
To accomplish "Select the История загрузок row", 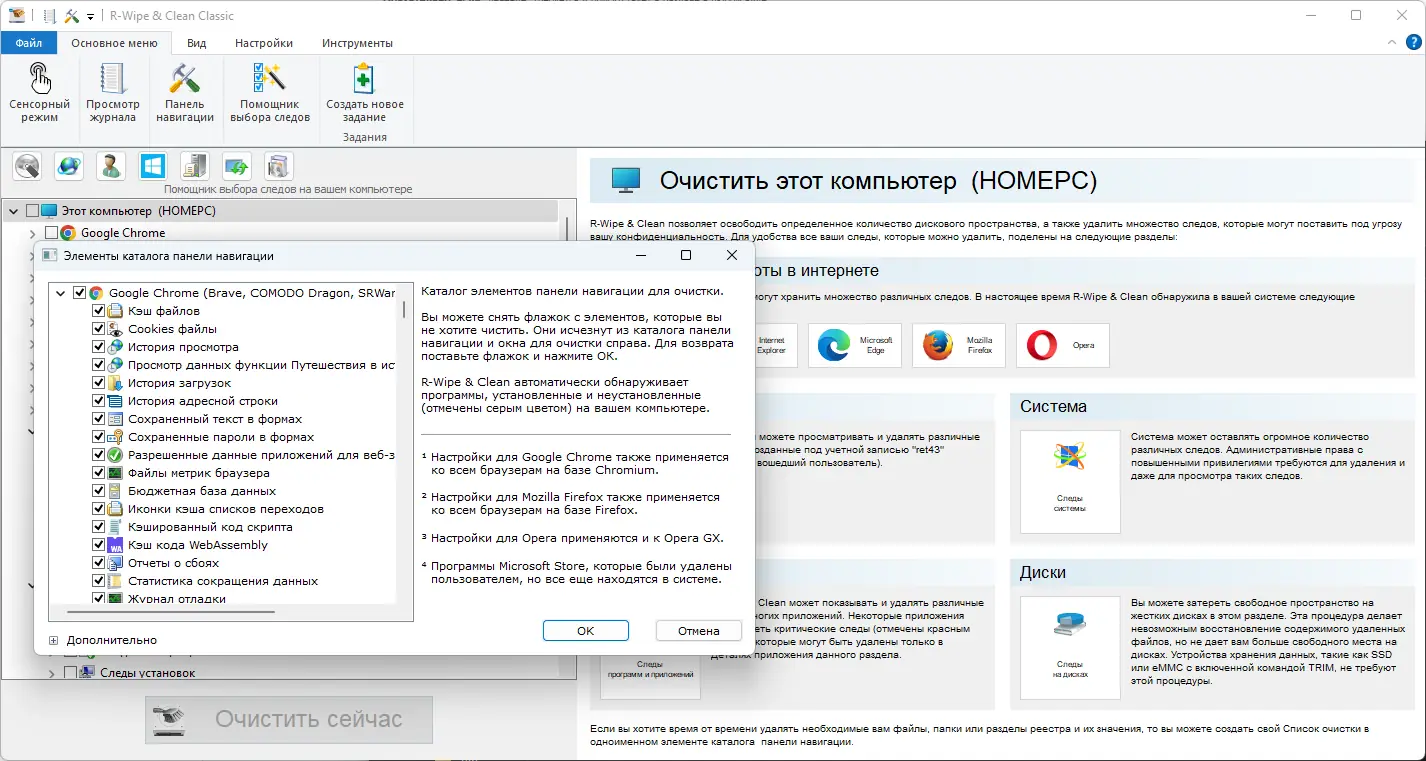I will point(179,383).
